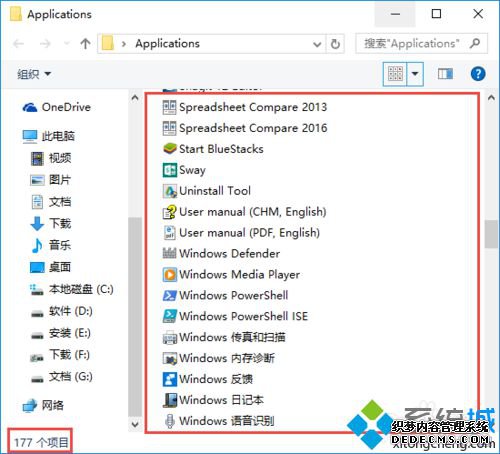
Task: Click the Windows 内存诊断 icon
Action: click(169, 358)
